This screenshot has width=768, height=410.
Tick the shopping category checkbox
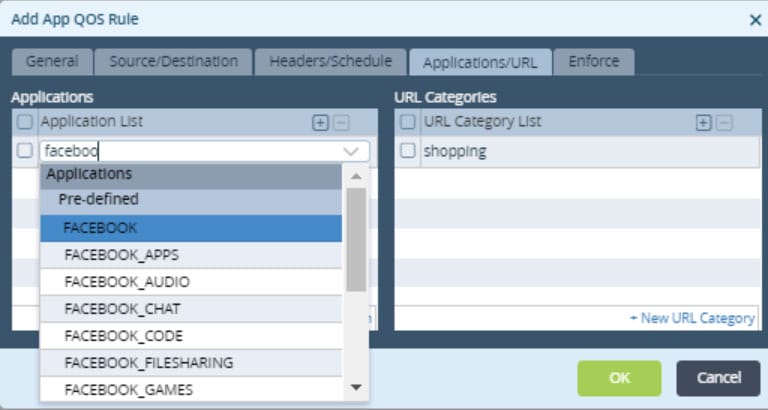(408, 151)
